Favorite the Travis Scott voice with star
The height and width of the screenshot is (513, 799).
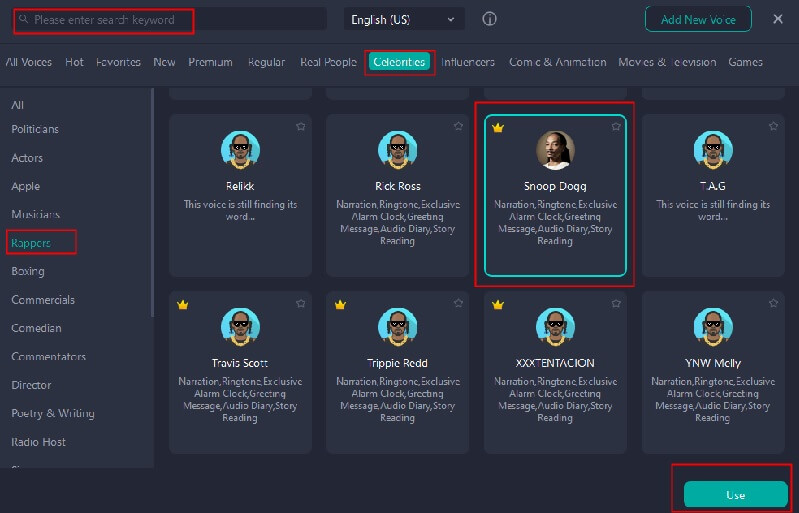pyautogui.click(x=301, y=304)
